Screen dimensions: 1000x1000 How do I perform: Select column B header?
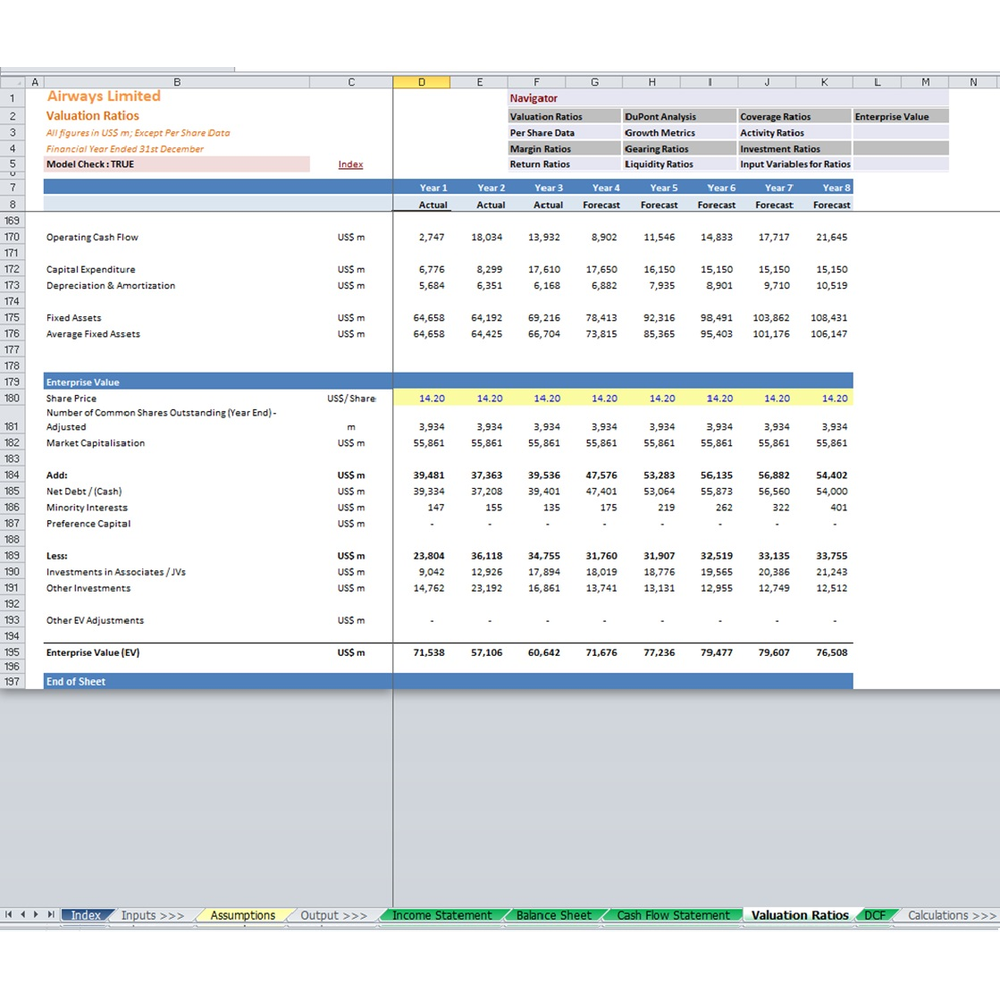pyautogui.click(x=177, y=82)
